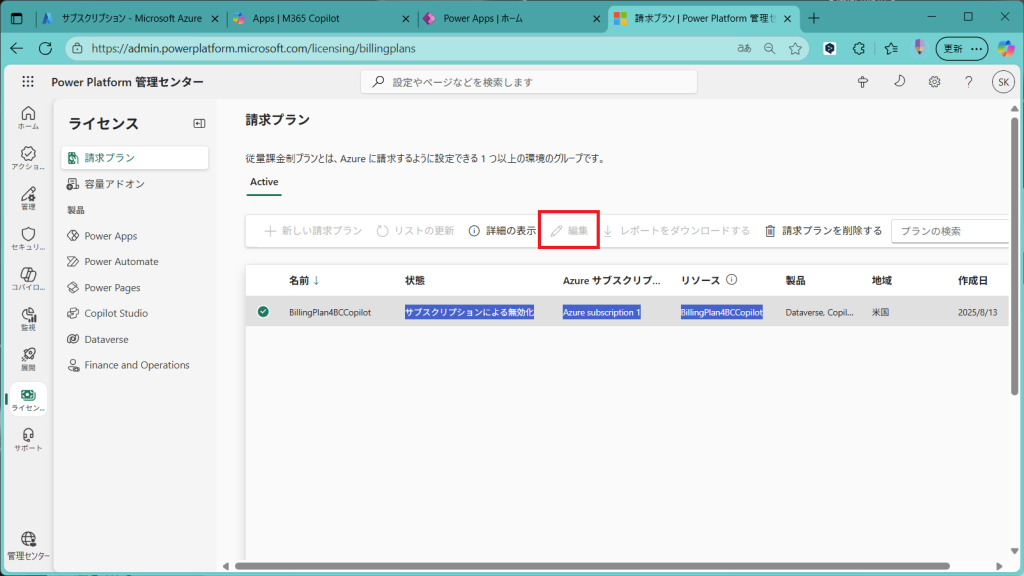Click Delete billing plan button

click(x=823, y=231)
